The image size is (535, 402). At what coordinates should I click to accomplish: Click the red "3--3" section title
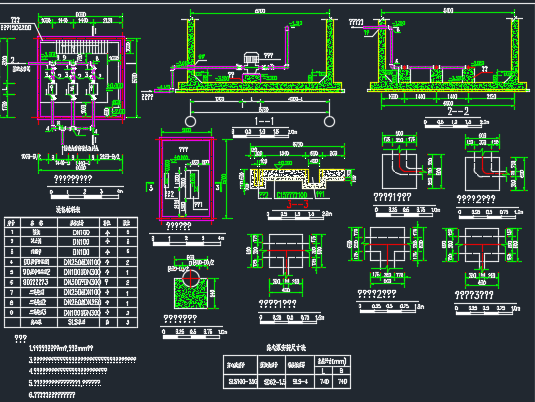(x=297, y=204)
